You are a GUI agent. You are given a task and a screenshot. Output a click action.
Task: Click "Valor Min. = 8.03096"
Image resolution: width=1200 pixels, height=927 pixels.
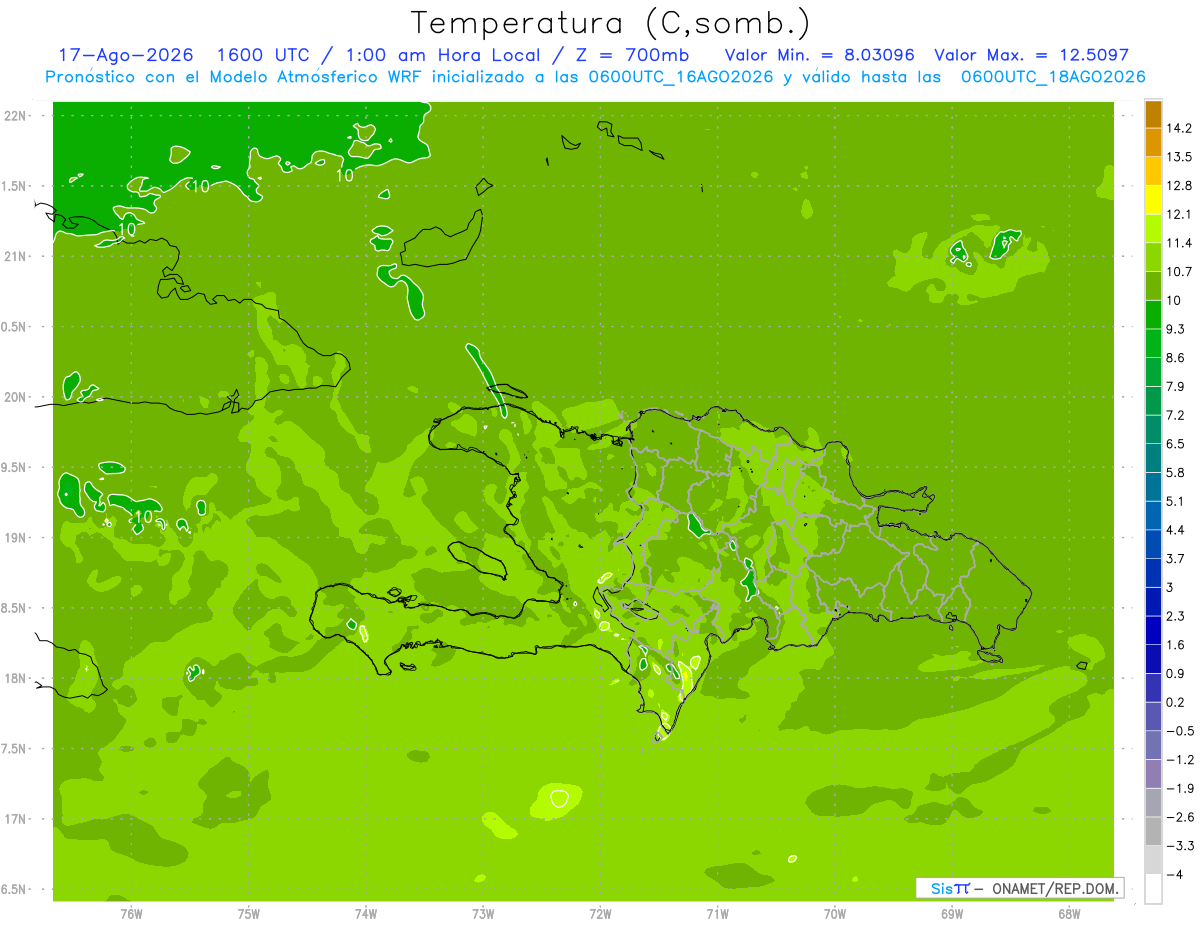click(x=819, y=55)
